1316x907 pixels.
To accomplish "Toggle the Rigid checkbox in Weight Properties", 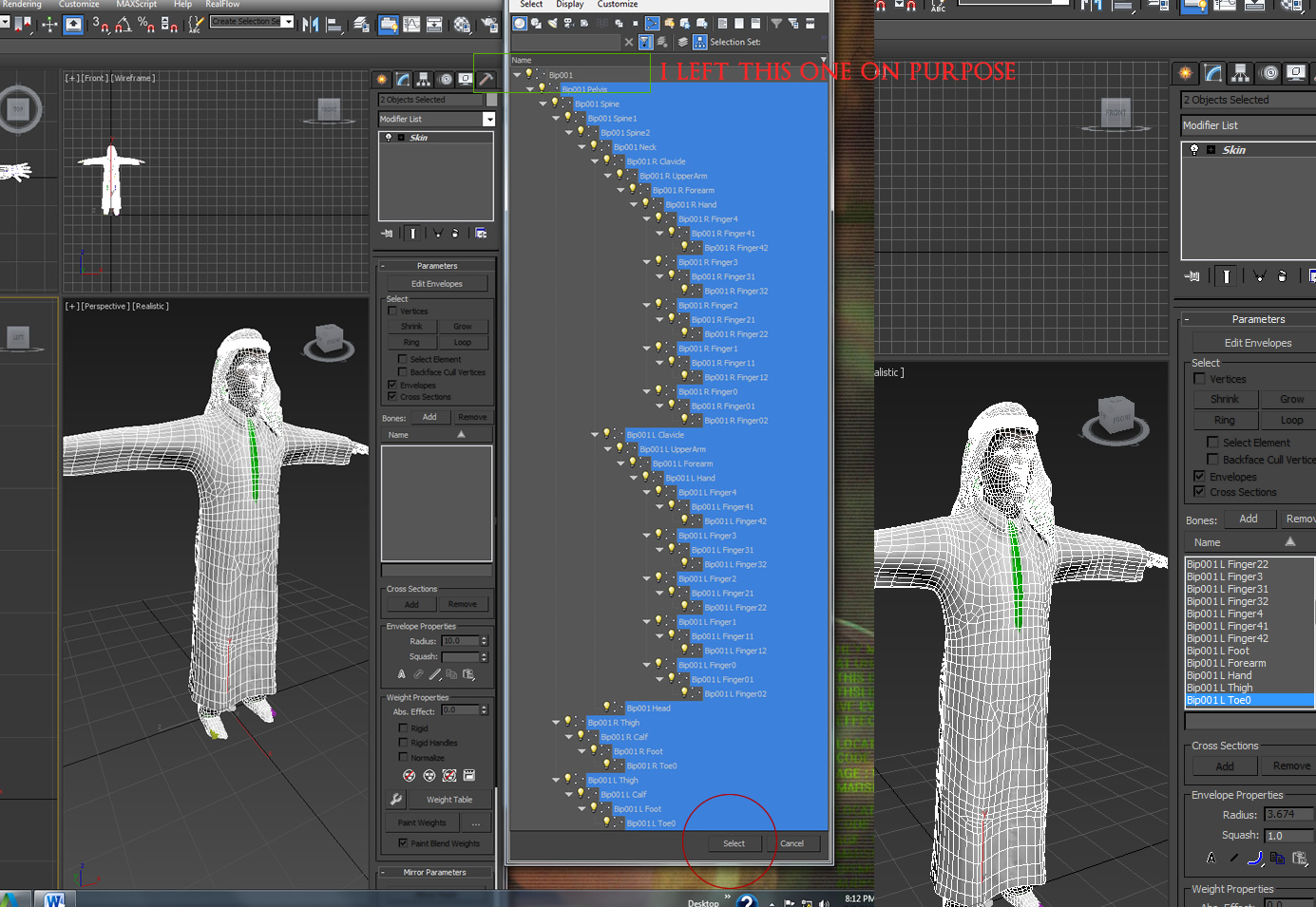I will click(x=403, y=727).
